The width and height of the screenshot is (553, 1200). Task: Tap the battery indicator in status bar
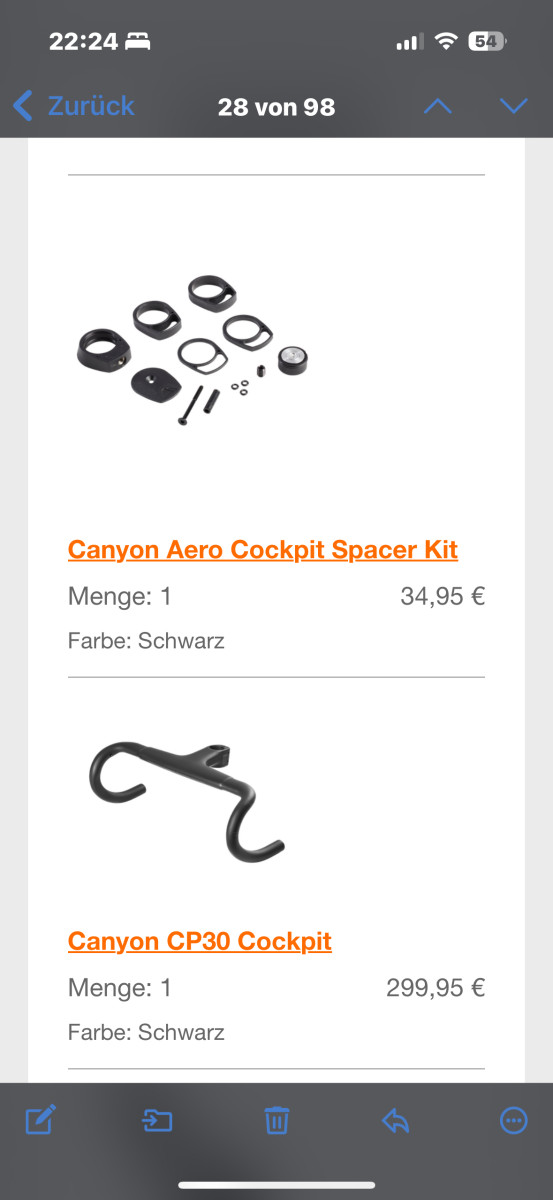tap(488, 42)
